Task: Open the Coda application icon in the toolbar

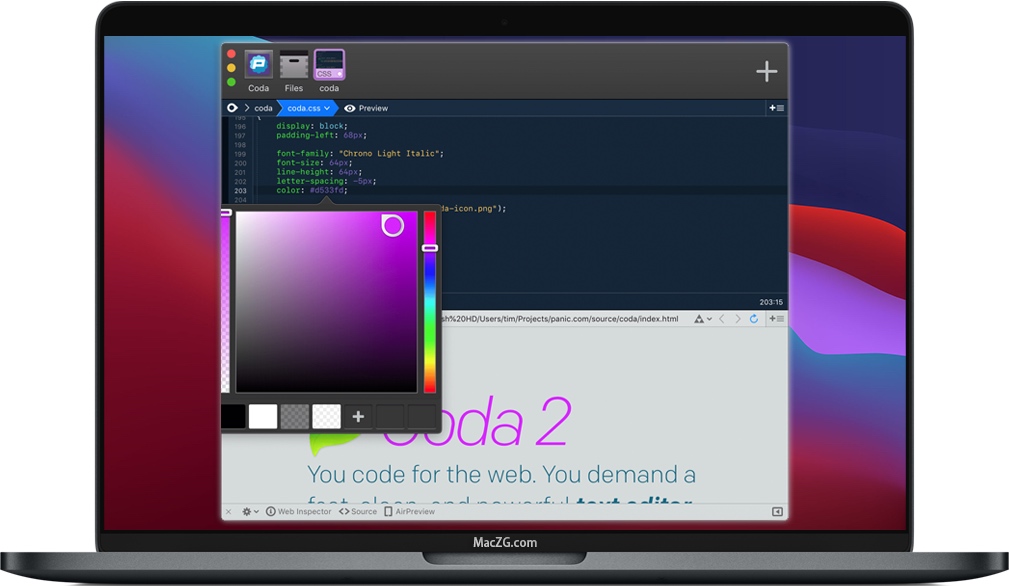Action: (258, 62)
